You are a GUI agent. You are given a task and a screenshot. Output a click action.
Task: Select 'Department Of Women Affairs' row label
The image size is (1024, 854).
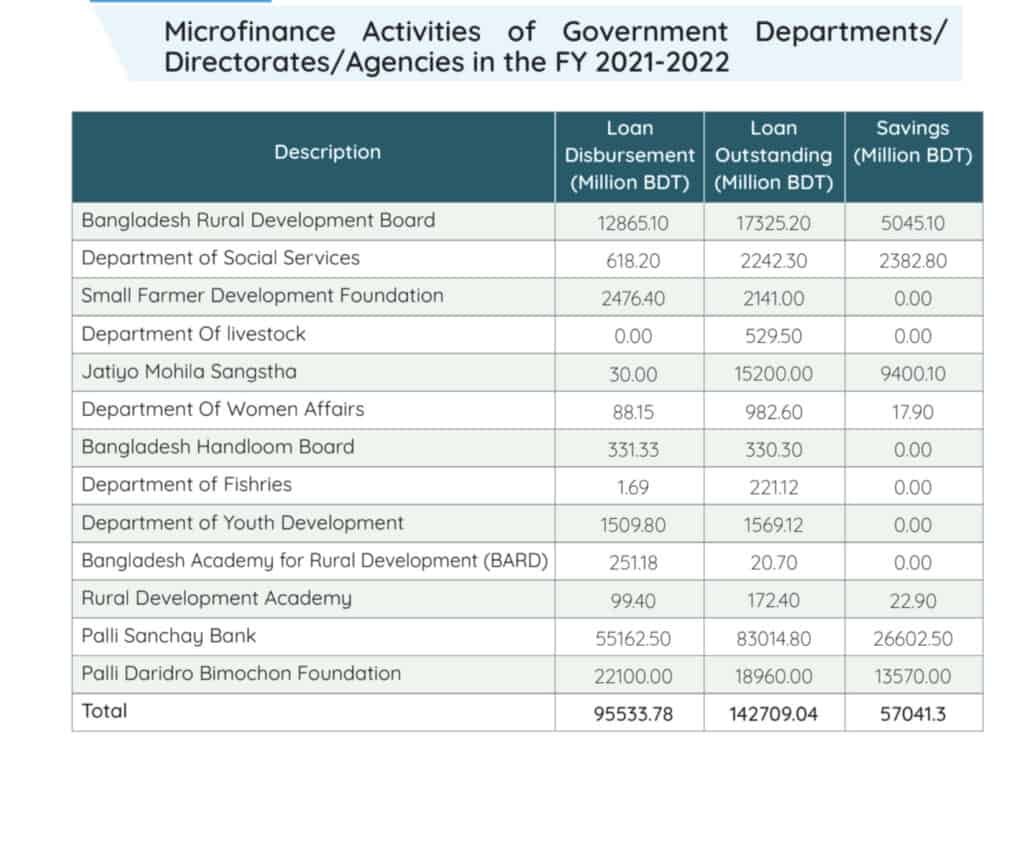tap(223, 409)
